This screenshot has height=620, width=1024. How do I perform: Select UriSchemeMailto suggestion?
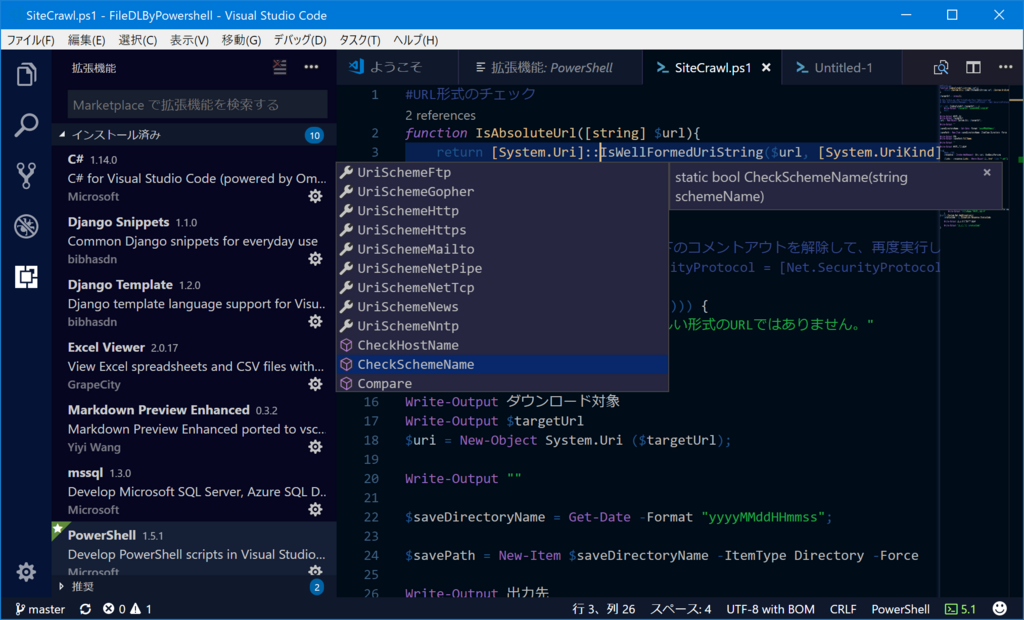[x=502, y=249]
